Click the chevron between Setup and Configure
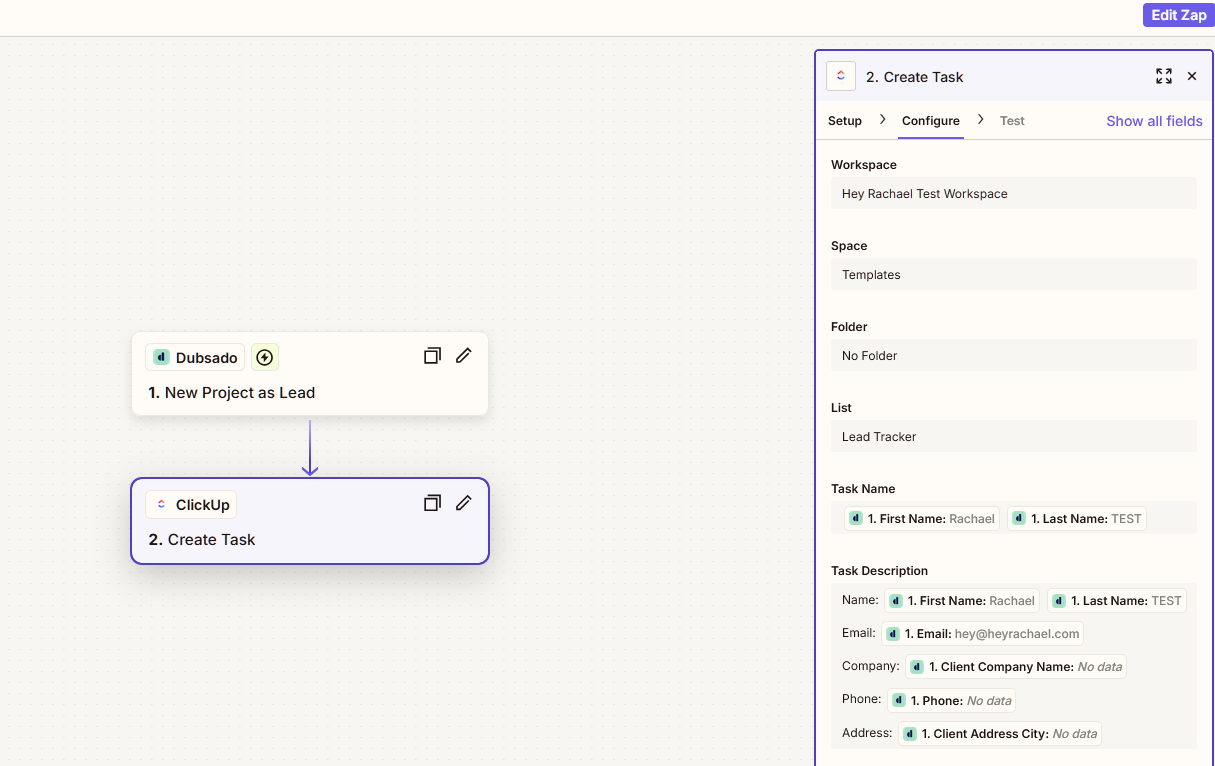The width and height of the screenshot is (1215, 766). (882, 120)
